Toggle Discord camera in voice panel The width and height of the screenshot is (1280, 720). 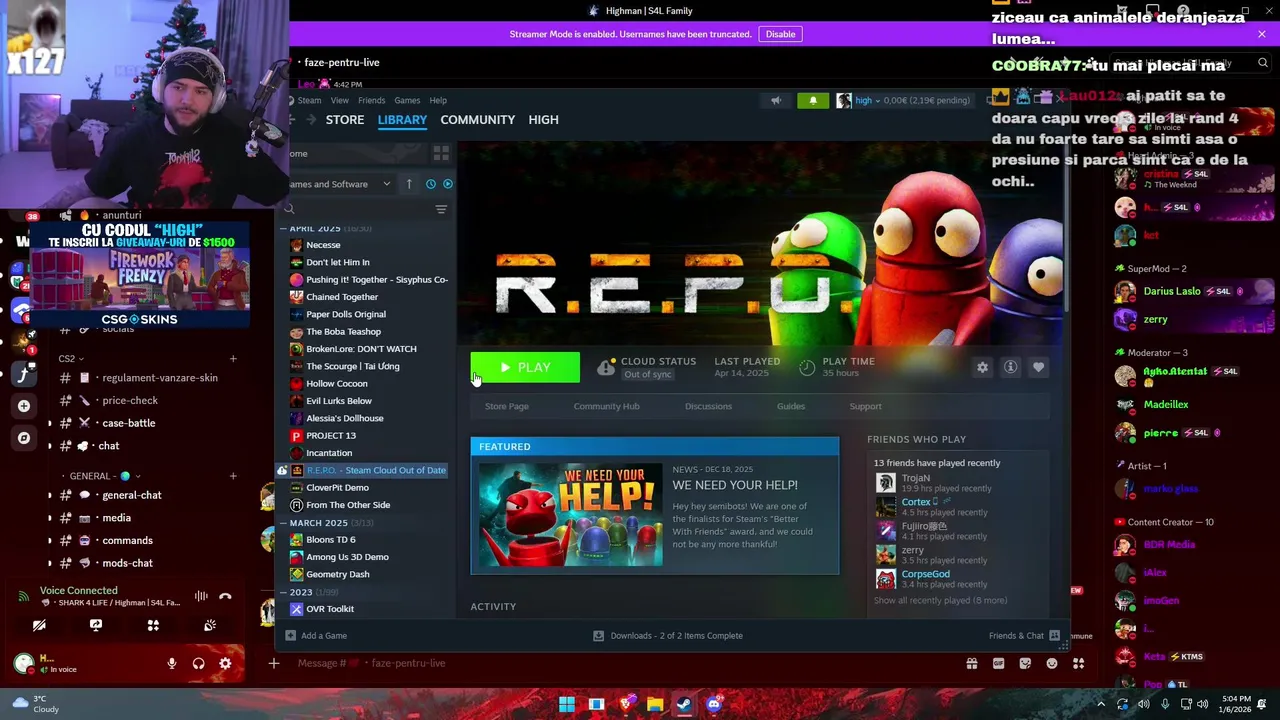point(39,625)
